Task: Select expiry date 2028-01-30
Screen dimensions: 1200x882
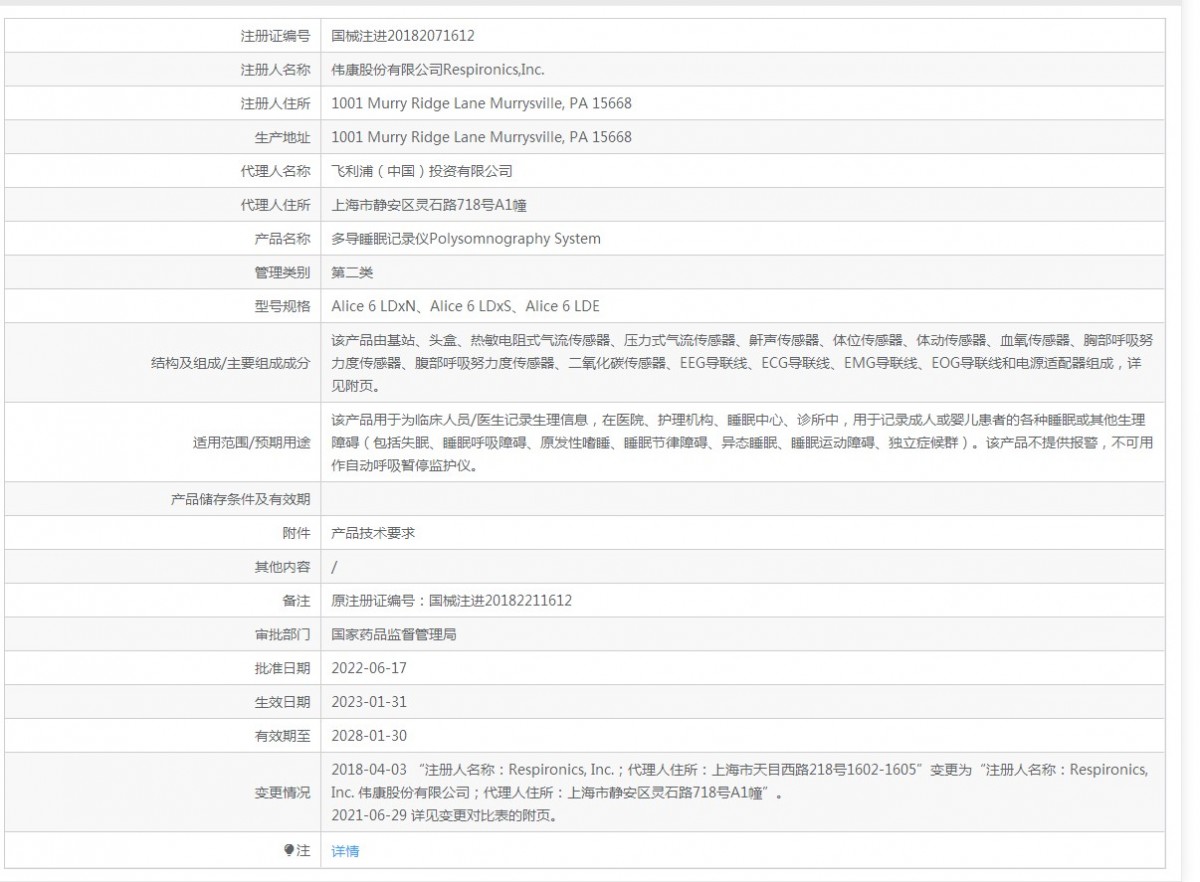Action: pos(369,736)
